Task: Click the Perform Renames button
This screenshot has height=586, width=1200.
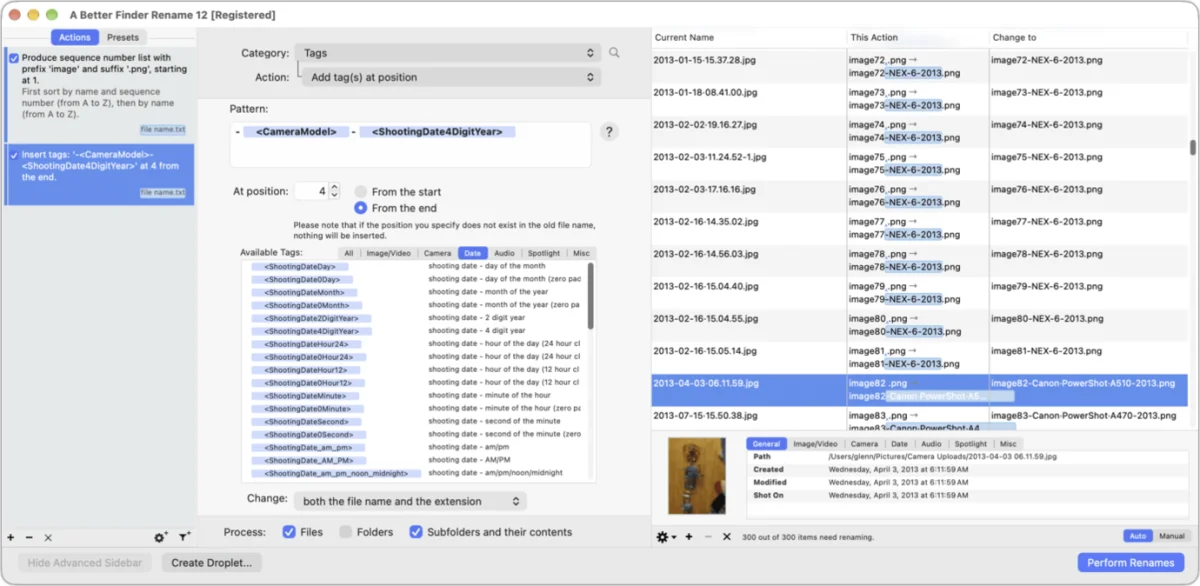Action: pos(1130,563)
